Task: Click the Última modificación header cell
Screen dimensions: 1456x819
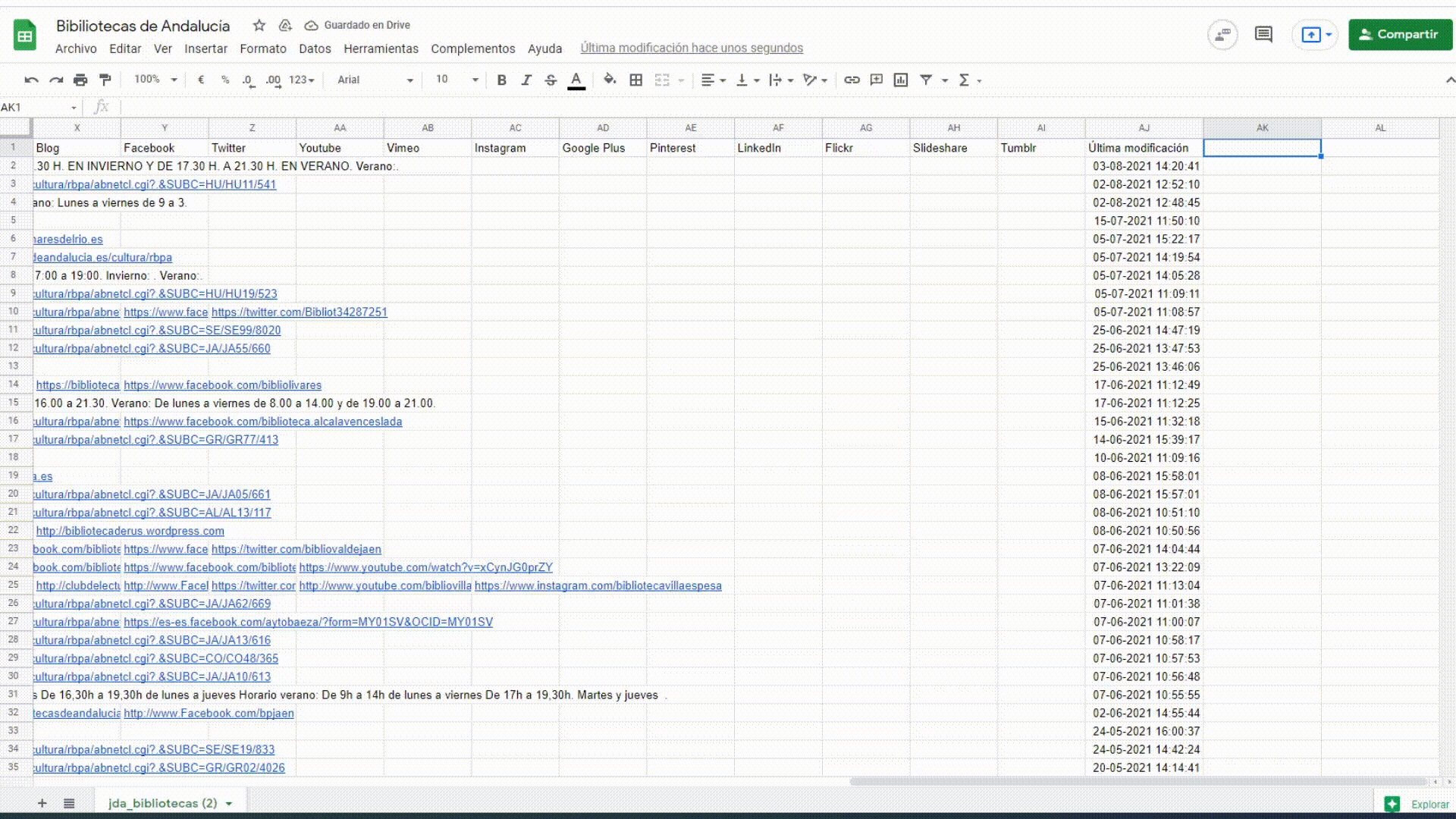Action: 1144,148
